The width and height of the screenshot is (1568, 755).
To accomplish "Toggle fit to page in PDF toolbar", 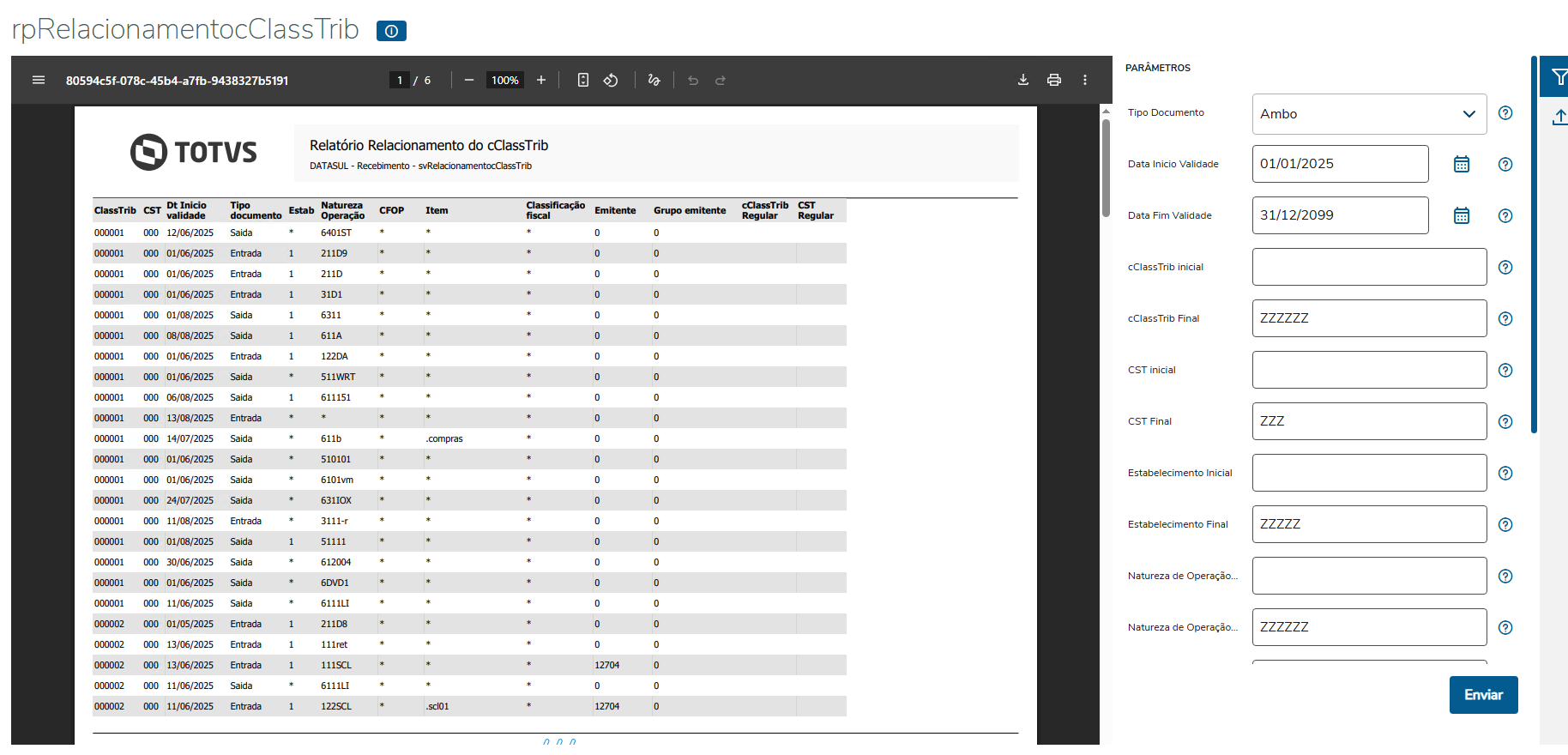I will [583, 80].
